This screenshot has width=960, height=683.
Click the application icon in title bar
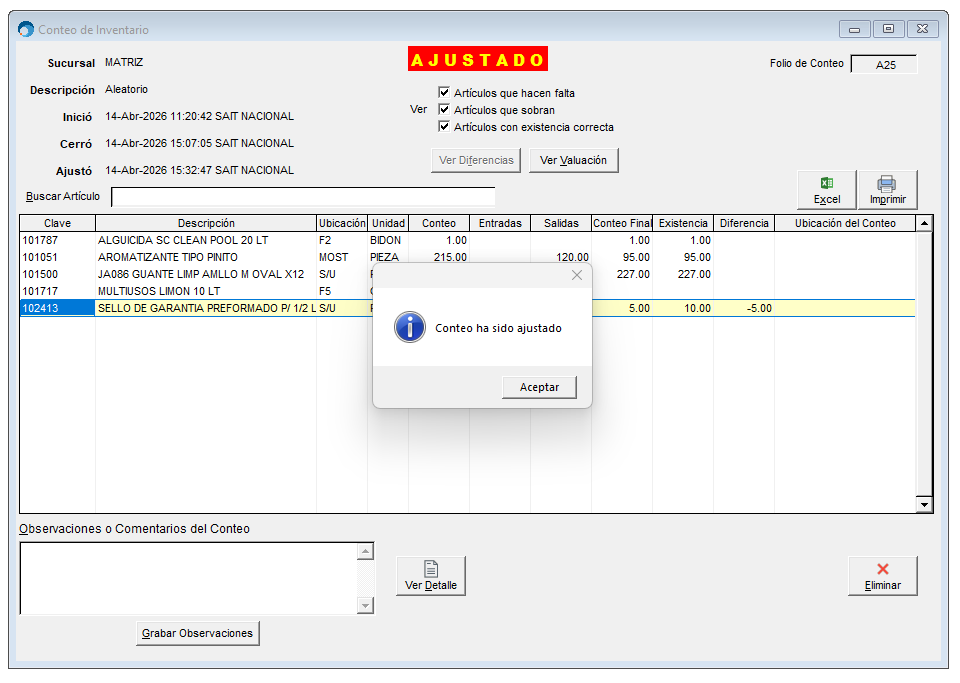pos(26,30)
